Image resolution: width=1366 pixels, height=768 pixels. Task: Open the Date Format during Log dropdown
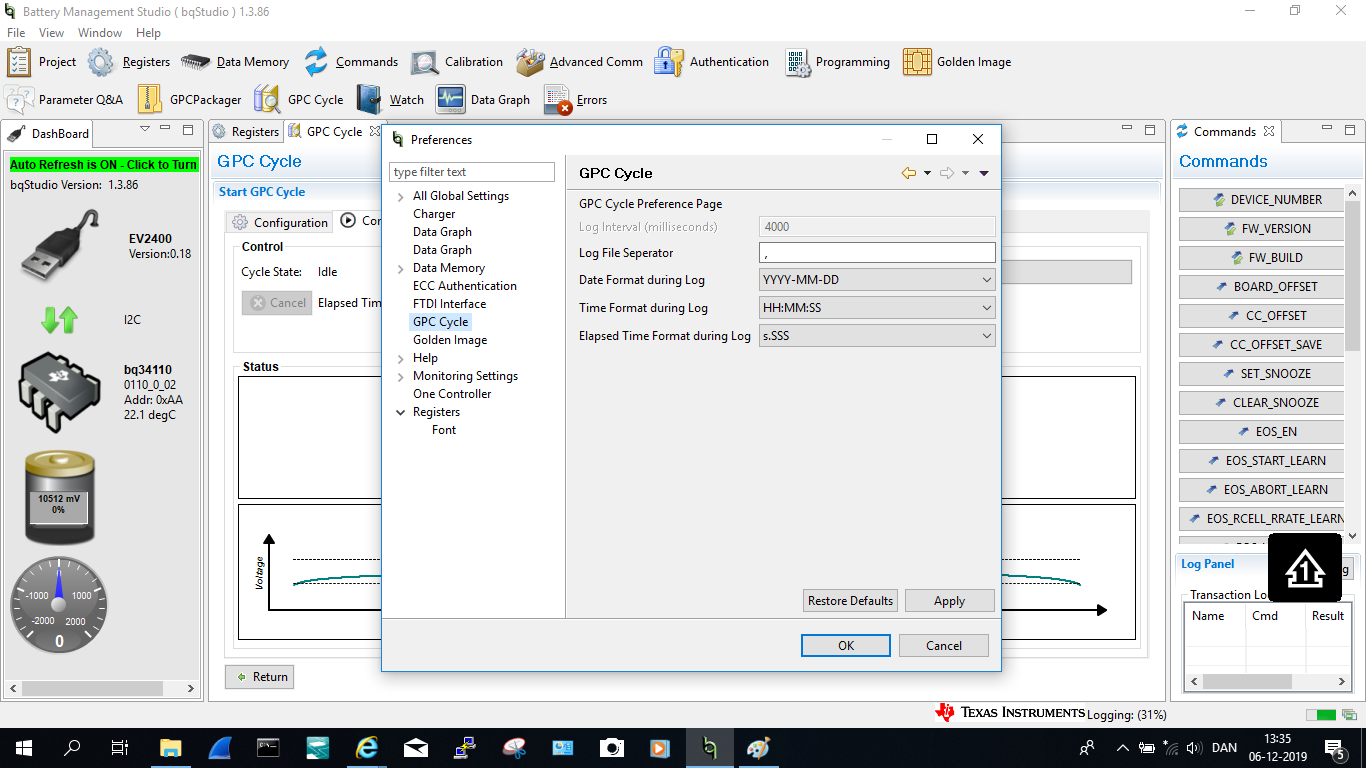click(877, 280)
